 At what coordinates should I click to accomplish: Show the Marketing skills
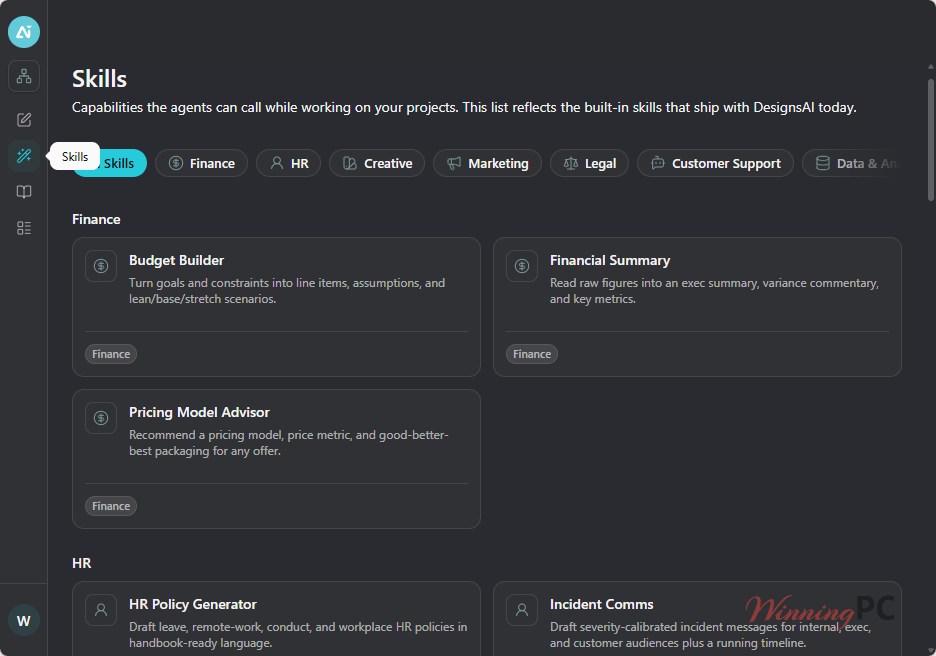[x=487, y=163]
